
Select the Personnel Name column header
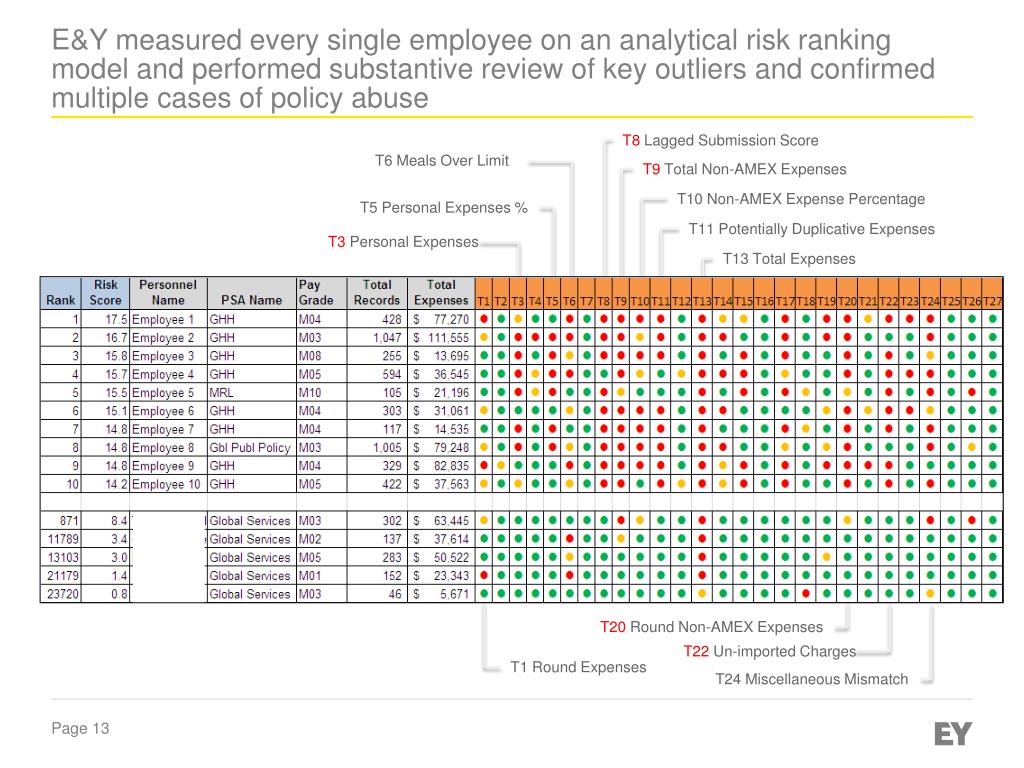(168, 293)
